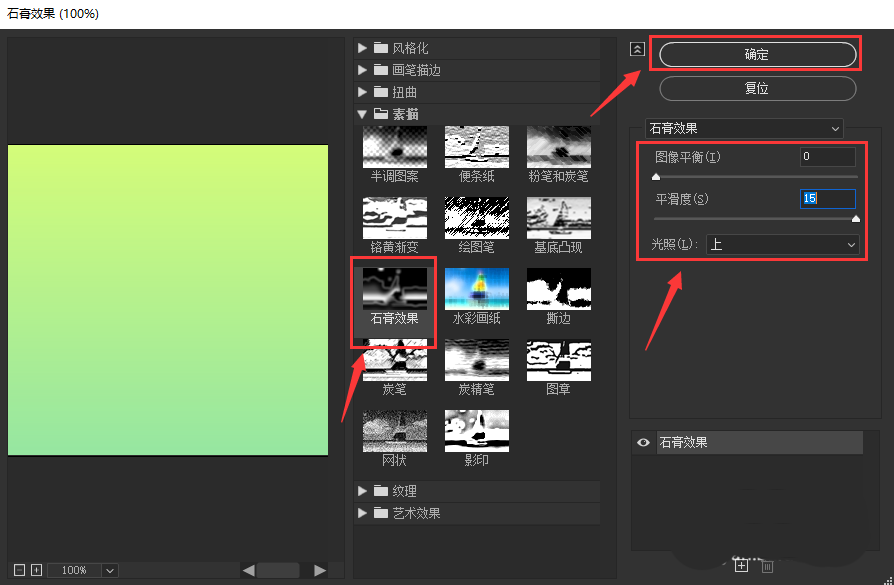Zoom out preview with minus button

(19, 570)
